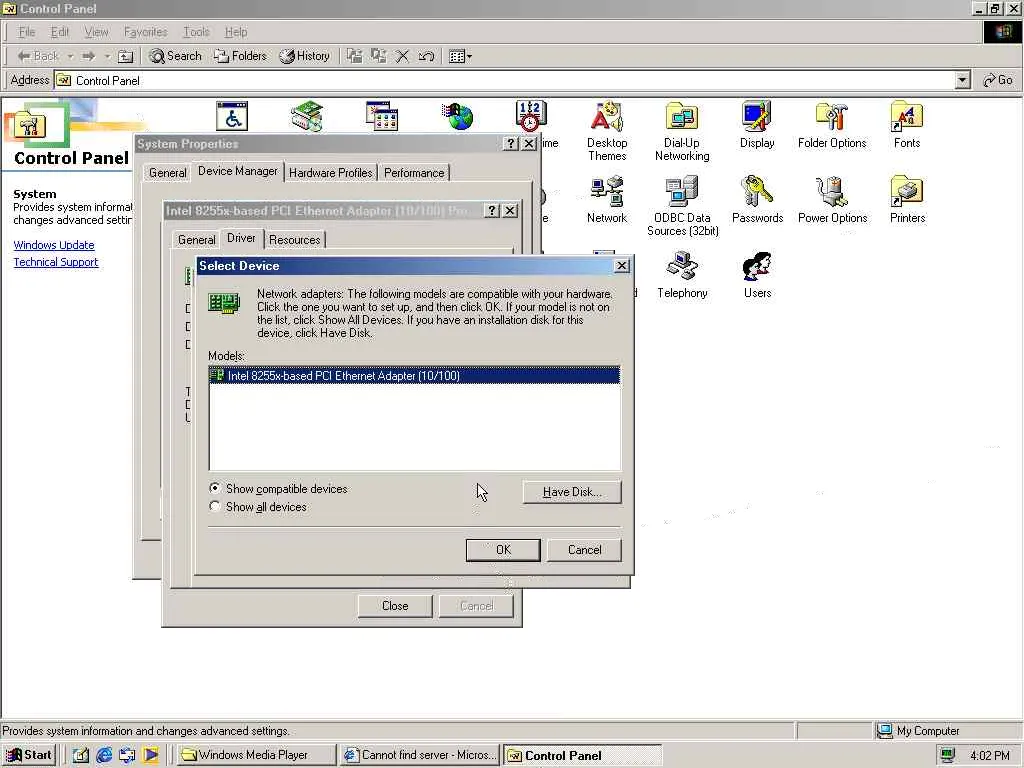Image resolution: width=1024 pixels, height=768 pixels.
Task: Expand the Address bar dropdown arrow
Action: point(962,80)
